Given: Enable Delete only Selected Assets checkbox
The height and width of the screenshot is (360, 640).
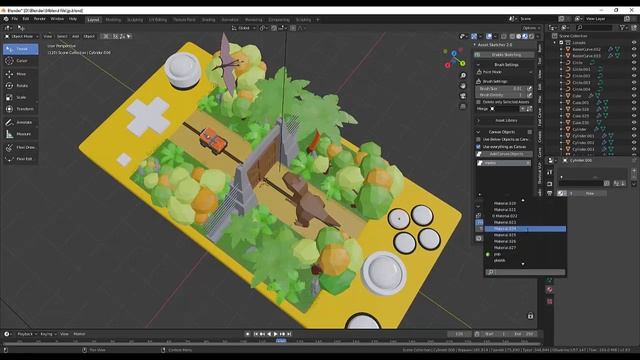Looking at the screenshot, I should pyautogui.click(x=478, y=102).
